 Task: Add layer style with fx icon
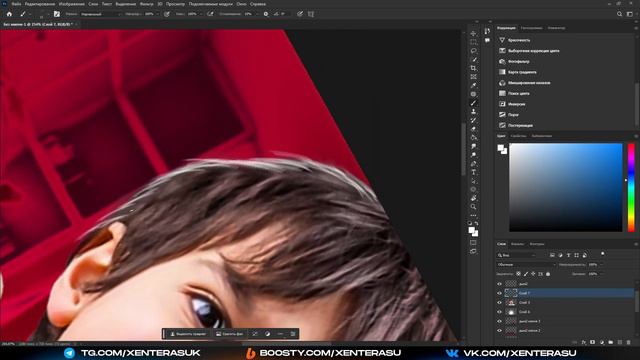(x=584, y=342)
